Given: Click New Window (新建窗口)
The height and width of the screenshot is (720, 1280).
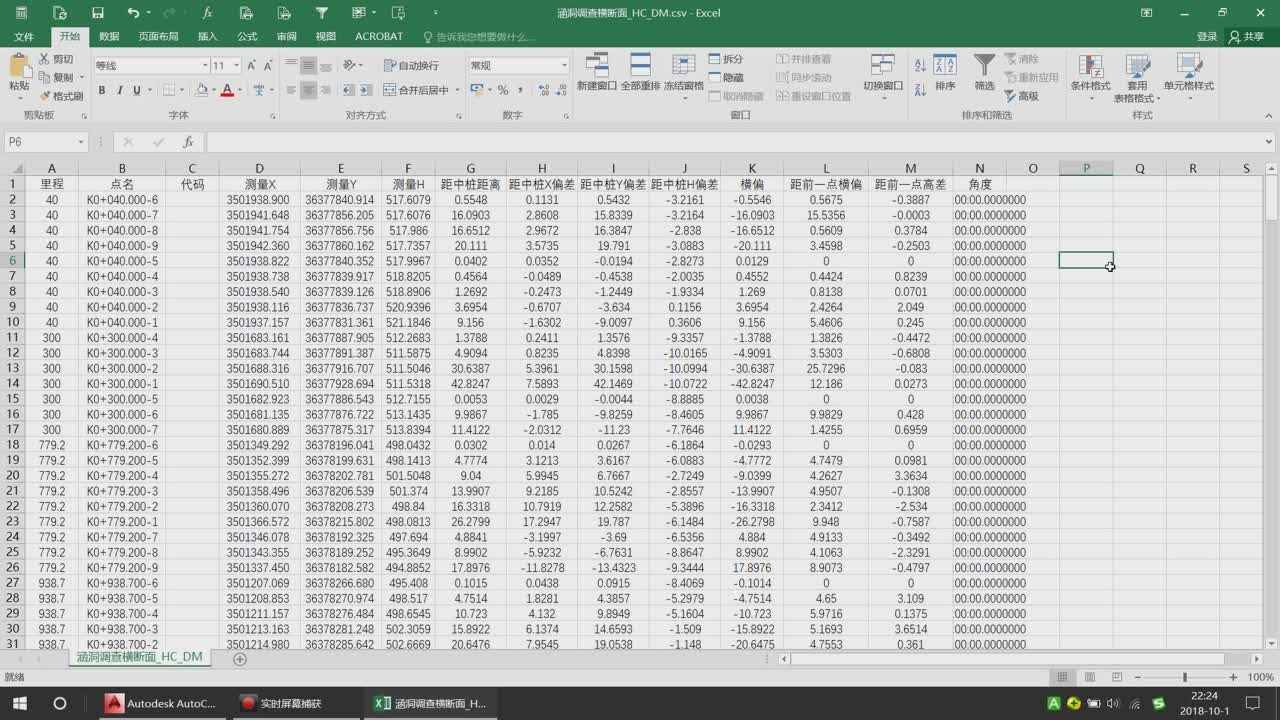Looking at the screenshot, I should pyautogui.click(x=597, y=72).
